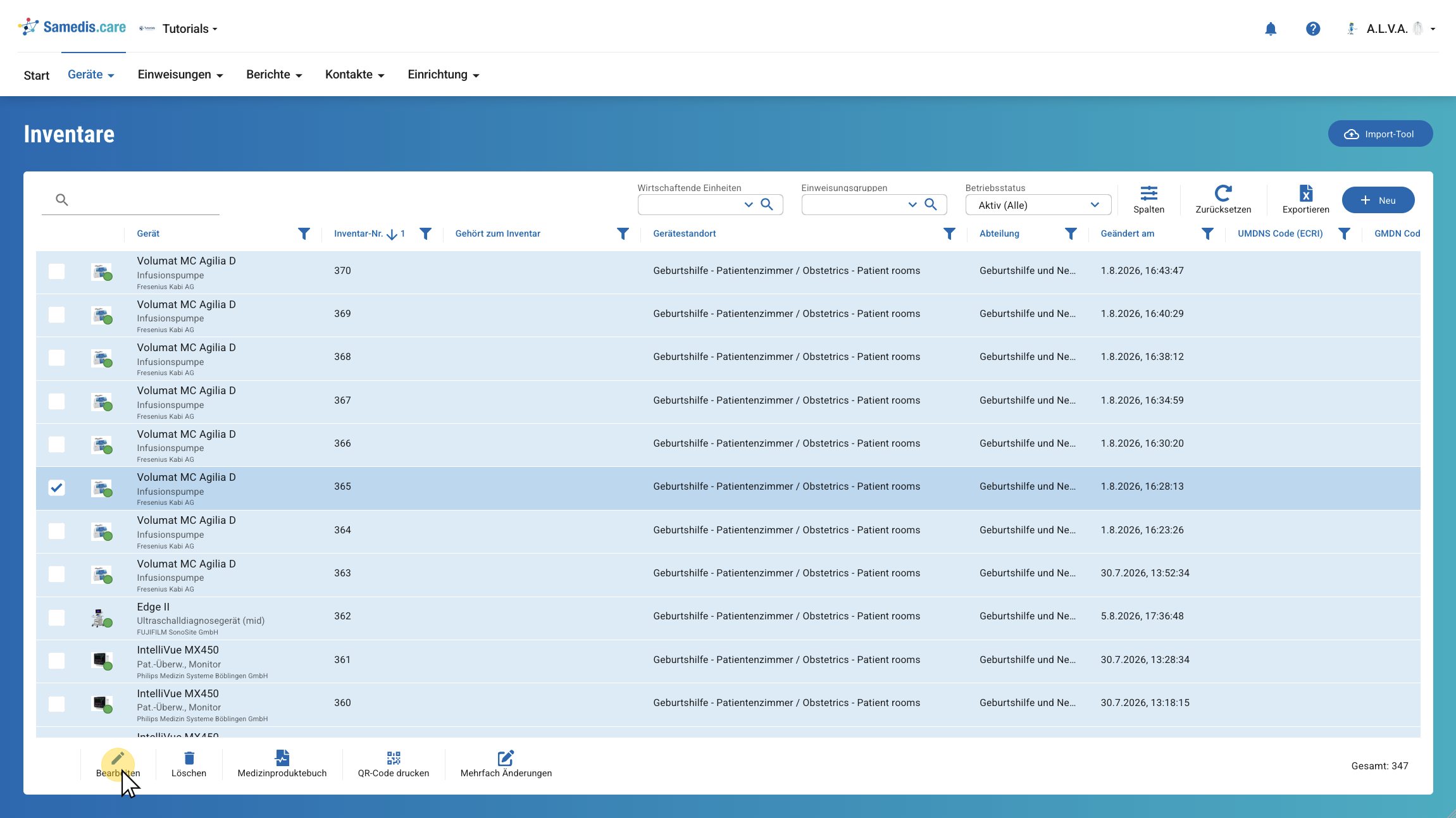Sort by Abteilung column header
Image resolution: width=1456 pixels, height=818 pixels.
999,234
